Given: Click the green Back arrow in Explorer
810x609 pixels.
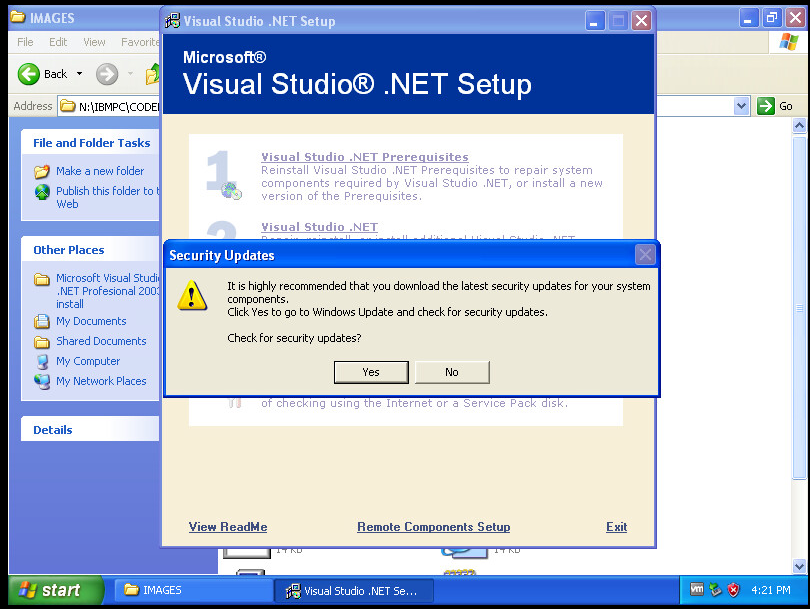Looking at the screenshot, I should [x=29, y=74].
